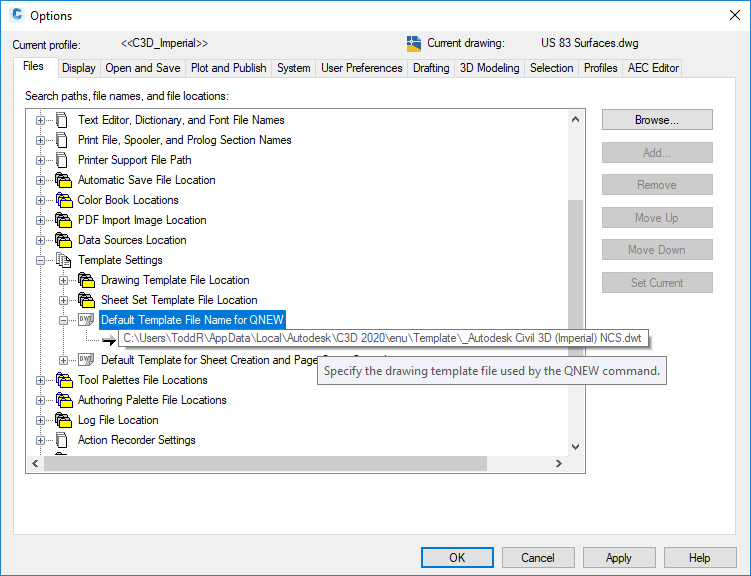Viewport: 751px width, 576px height.
Task: Expand the Drawing Template File Location node
Action: tap(63, 281)
